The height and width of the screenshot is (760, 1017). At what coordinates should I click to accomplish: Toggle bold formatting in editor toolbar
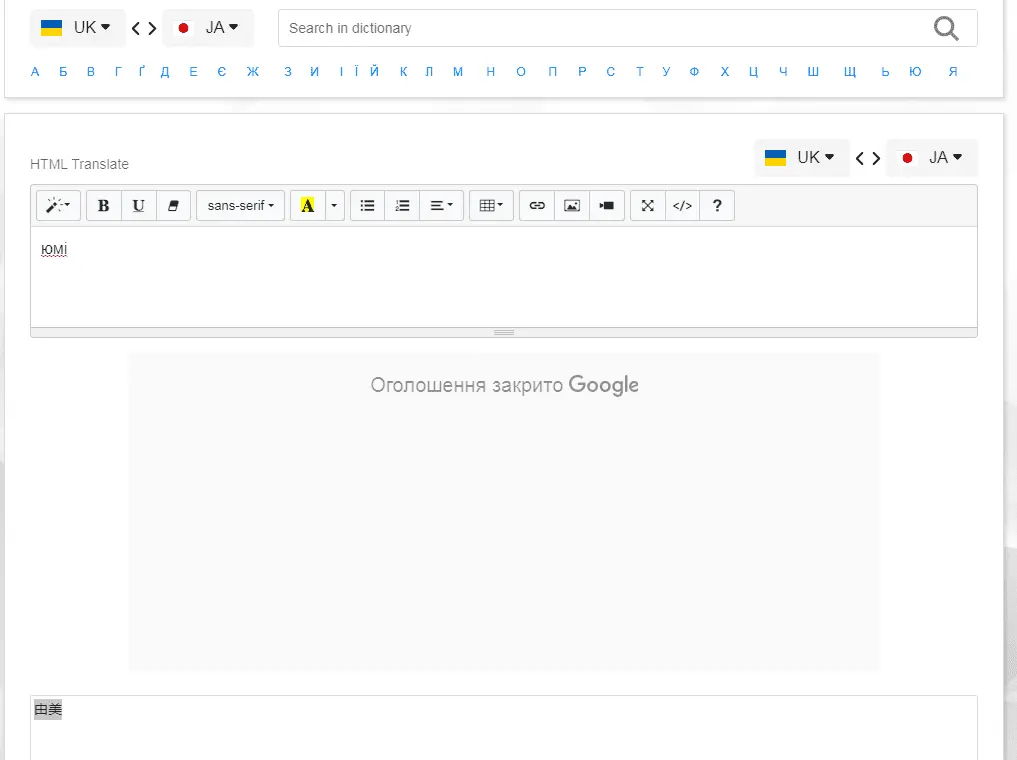[104, 206]
